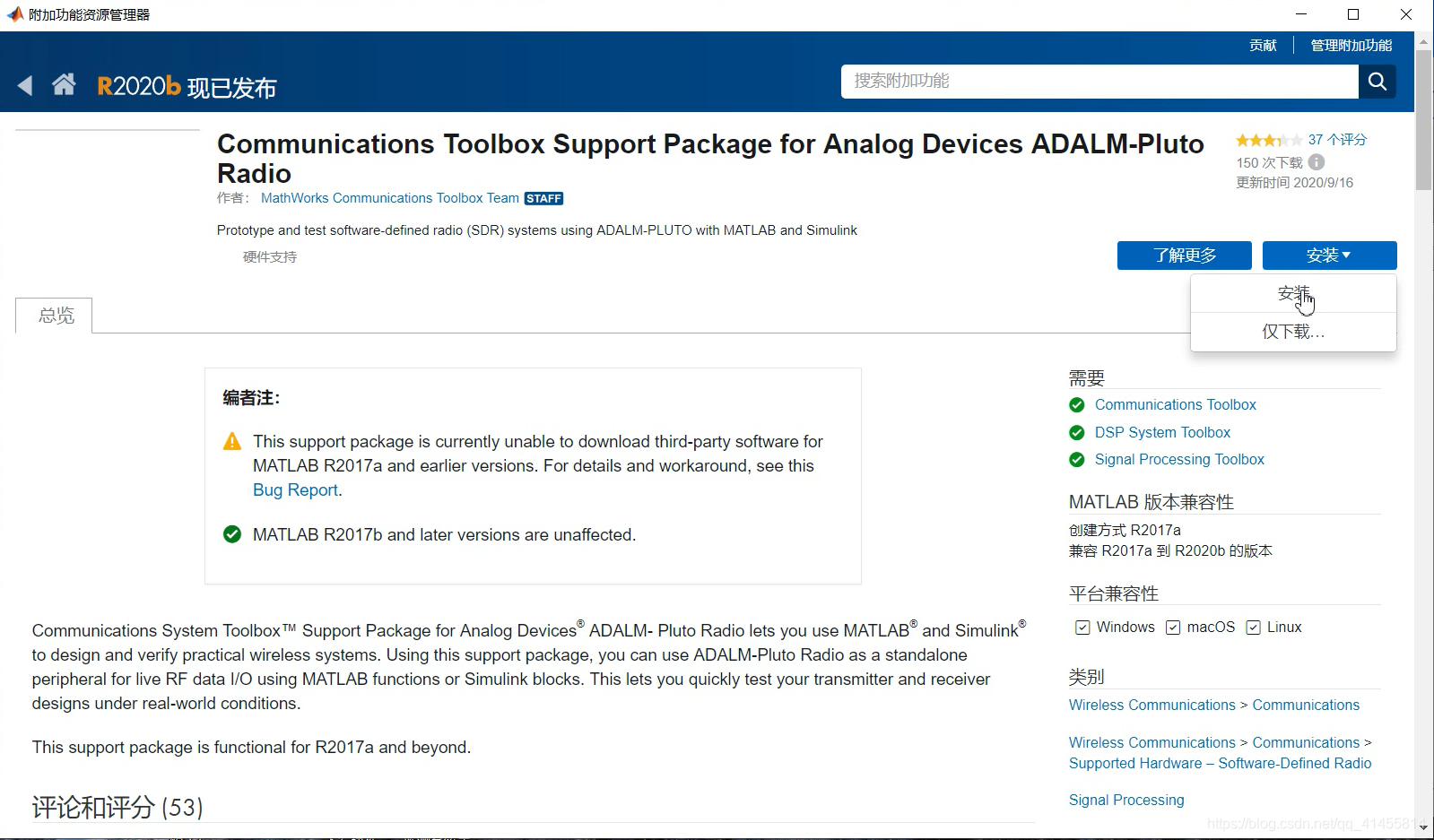Click the scrollbar down arrow

1423,828
